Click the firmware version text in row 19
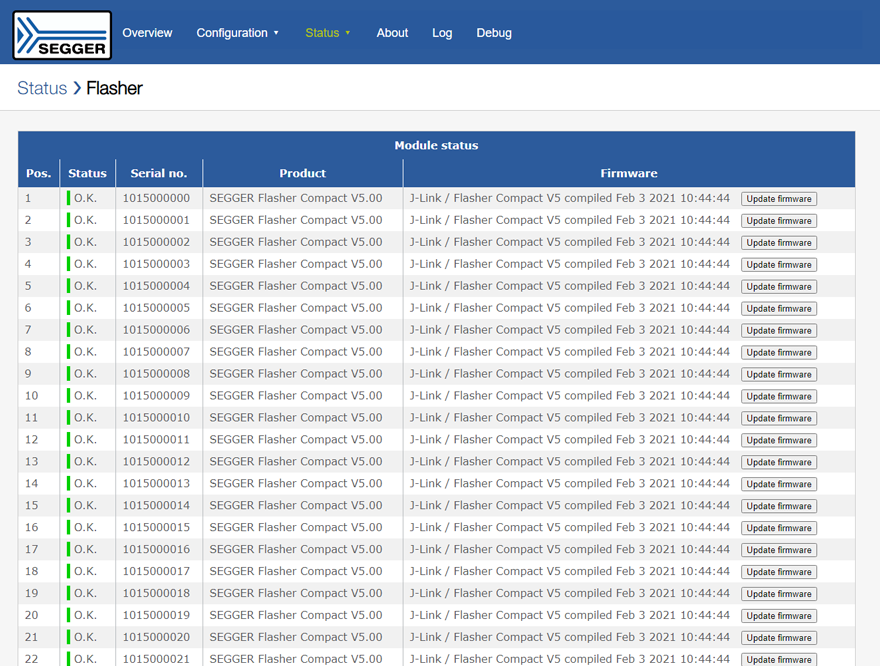The image size is (880, 666). 570,593
